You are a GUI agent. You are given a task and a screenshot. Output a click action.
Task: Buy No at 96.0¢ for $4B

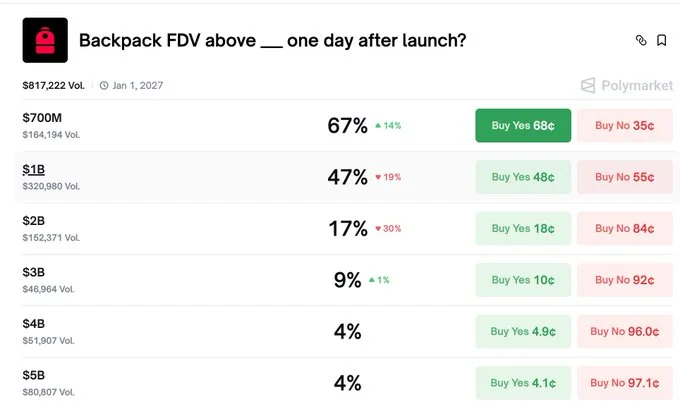(x=624, y=332)
